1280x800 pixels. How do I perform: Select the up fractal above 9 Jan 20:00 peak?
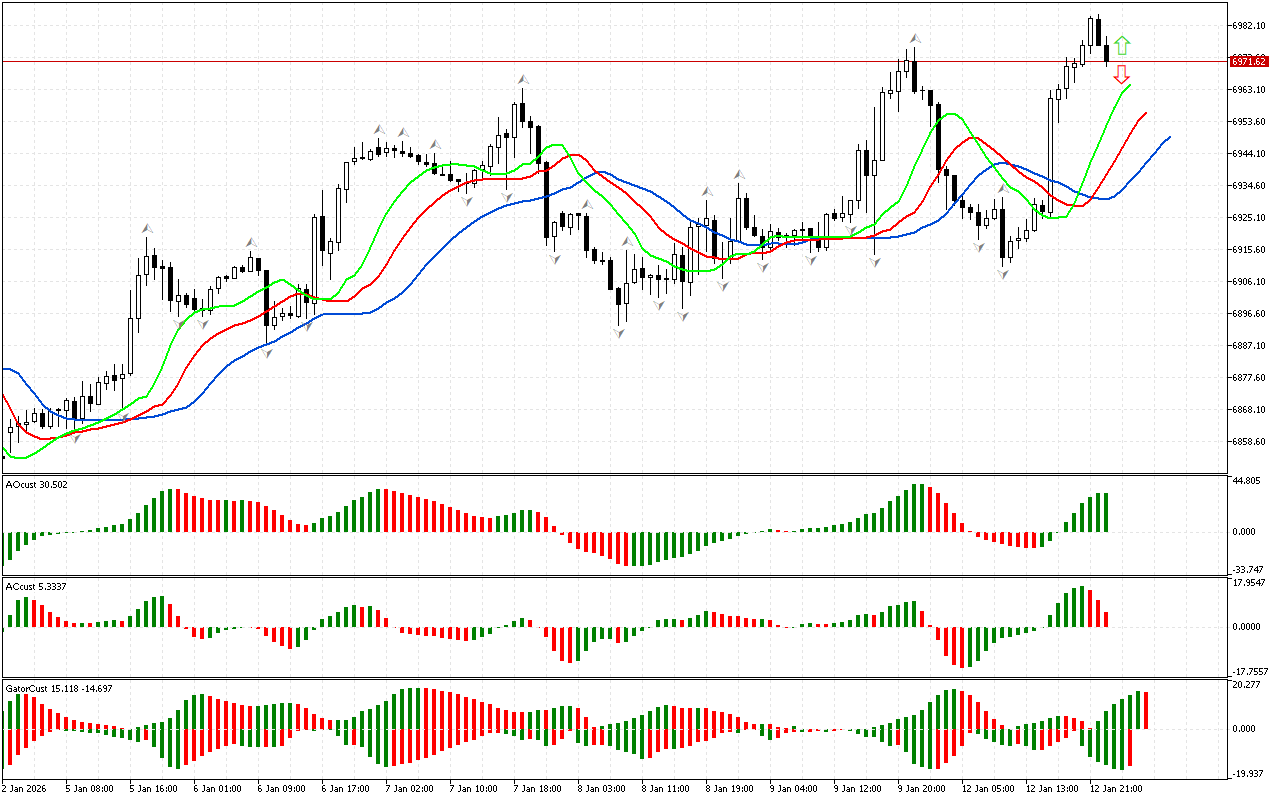[913, 39]
